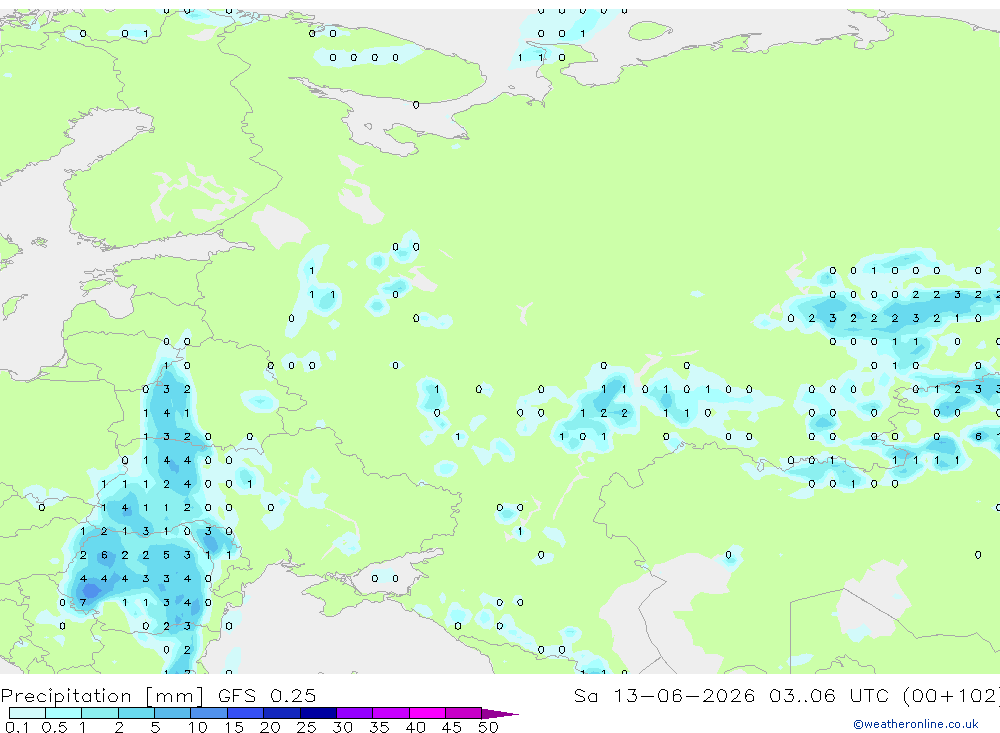
Task: Choose the 25–30 mm navy legend swatch
Action: pos(318,713)
